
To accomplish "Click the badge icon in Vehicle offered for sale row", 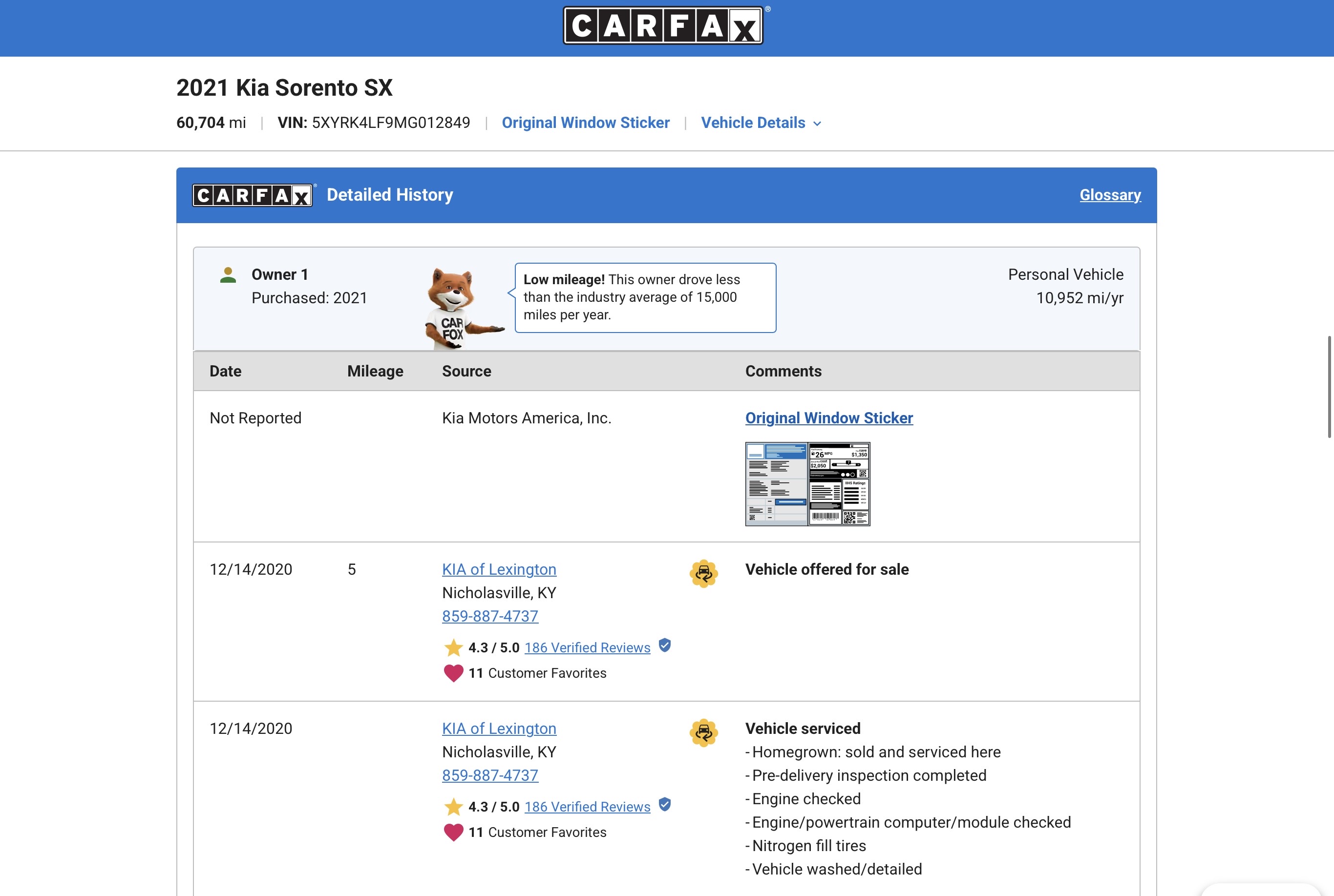I will tap(703, 574).
